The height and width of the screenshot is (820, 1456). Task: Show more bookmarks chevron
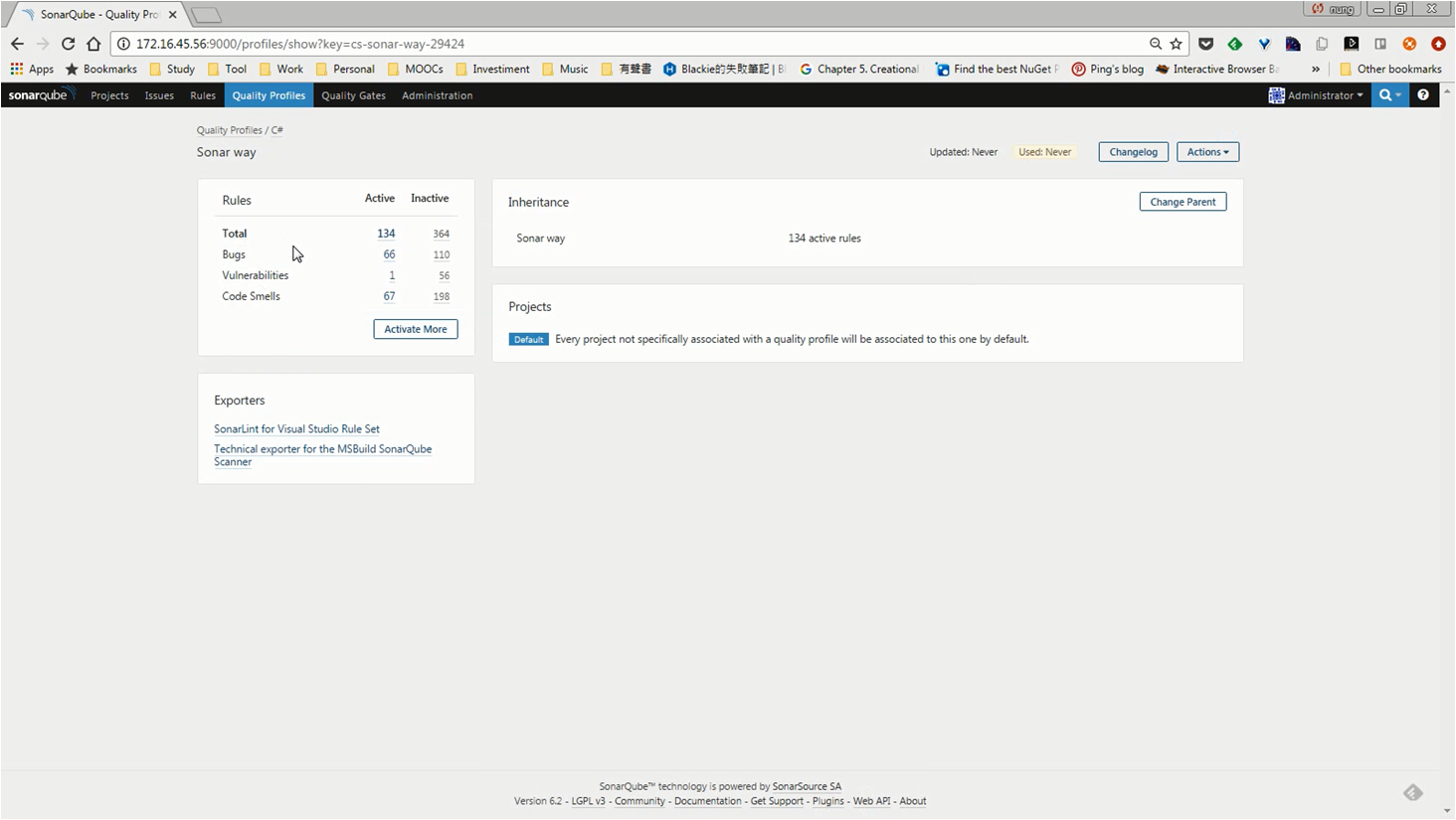1316,69
